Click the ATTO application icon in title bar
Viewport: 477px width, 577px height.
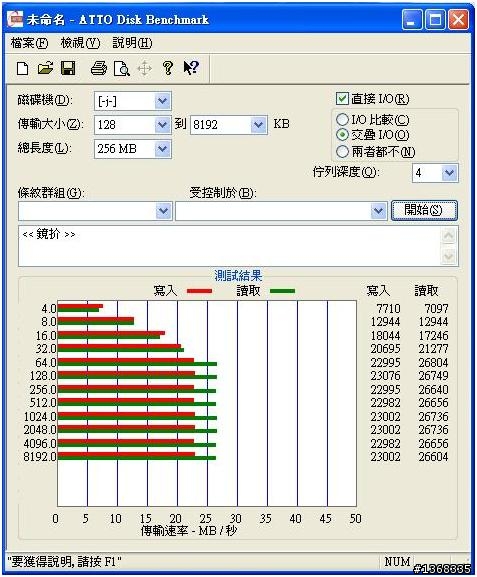(15, 19)
